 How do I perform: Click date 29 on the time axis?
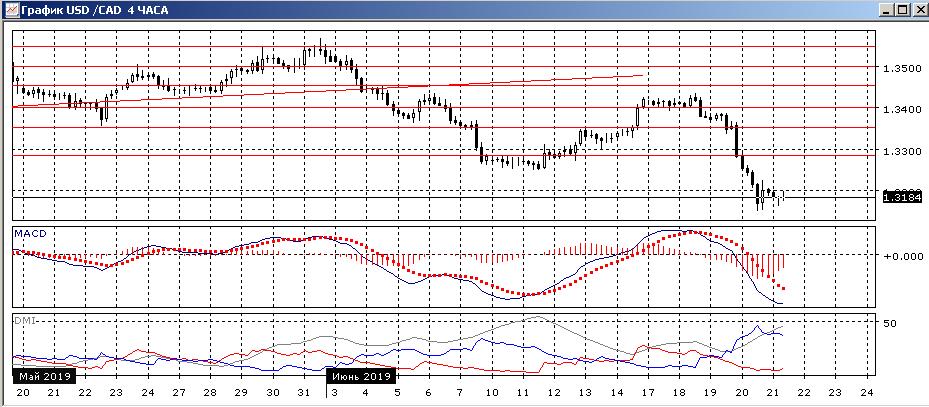240,394
